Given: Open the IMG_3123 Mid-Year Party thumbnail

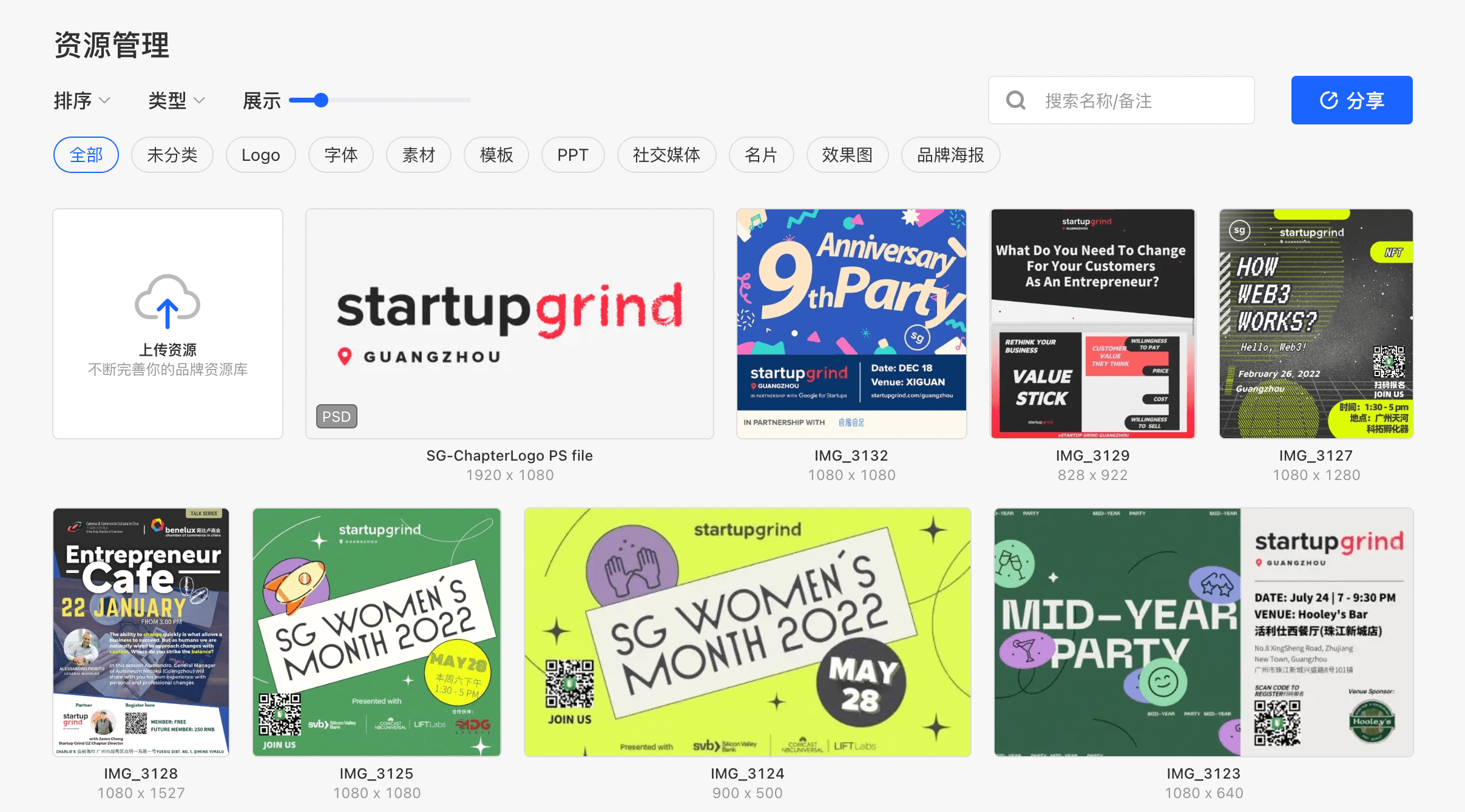Looking at the screenshot, I should click(x=1203, y=632).
